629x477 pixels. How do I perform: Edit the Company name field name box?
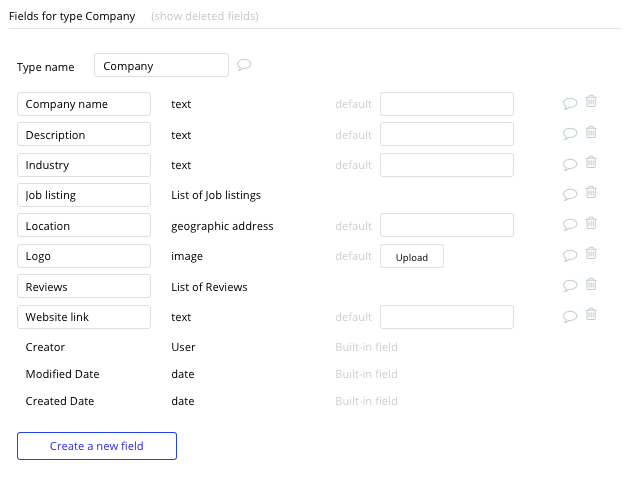84,104
